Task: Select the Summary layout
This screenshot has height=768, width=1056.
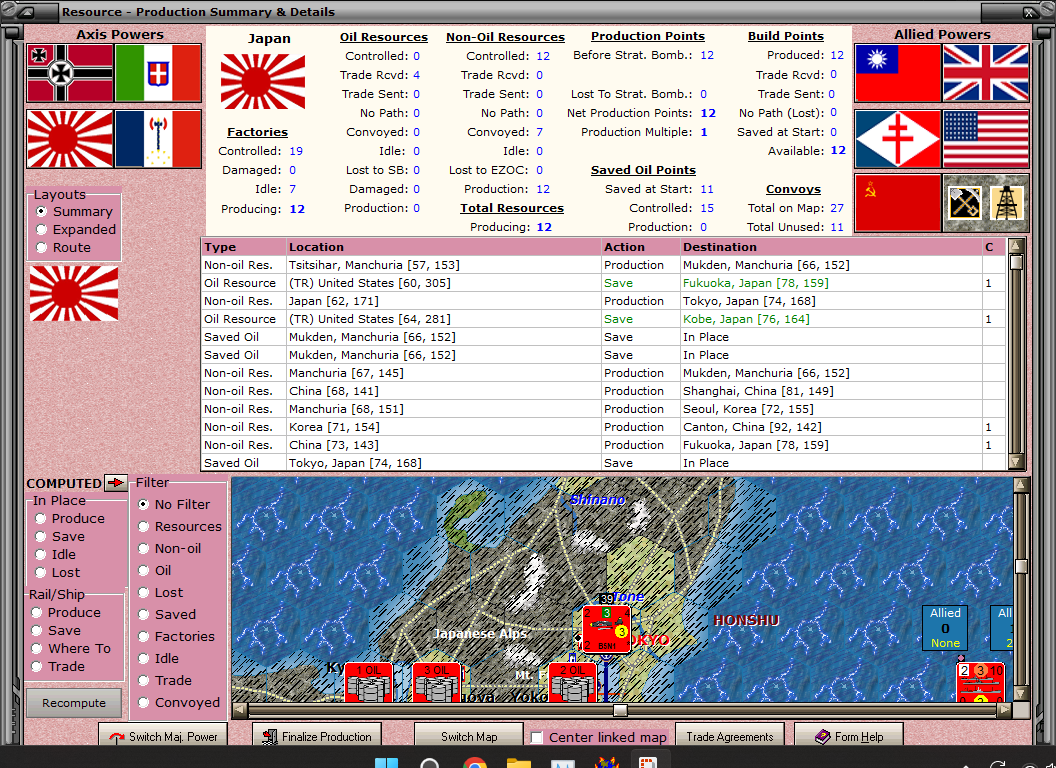Action: click(41, 212)
